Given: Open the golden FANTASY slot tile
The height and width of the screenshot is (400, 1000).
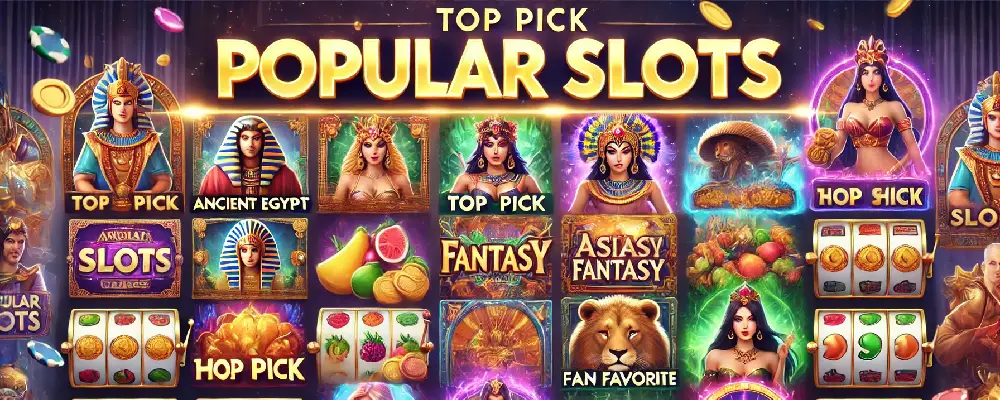Looking at the screenshot, I should tap(496, 258).
